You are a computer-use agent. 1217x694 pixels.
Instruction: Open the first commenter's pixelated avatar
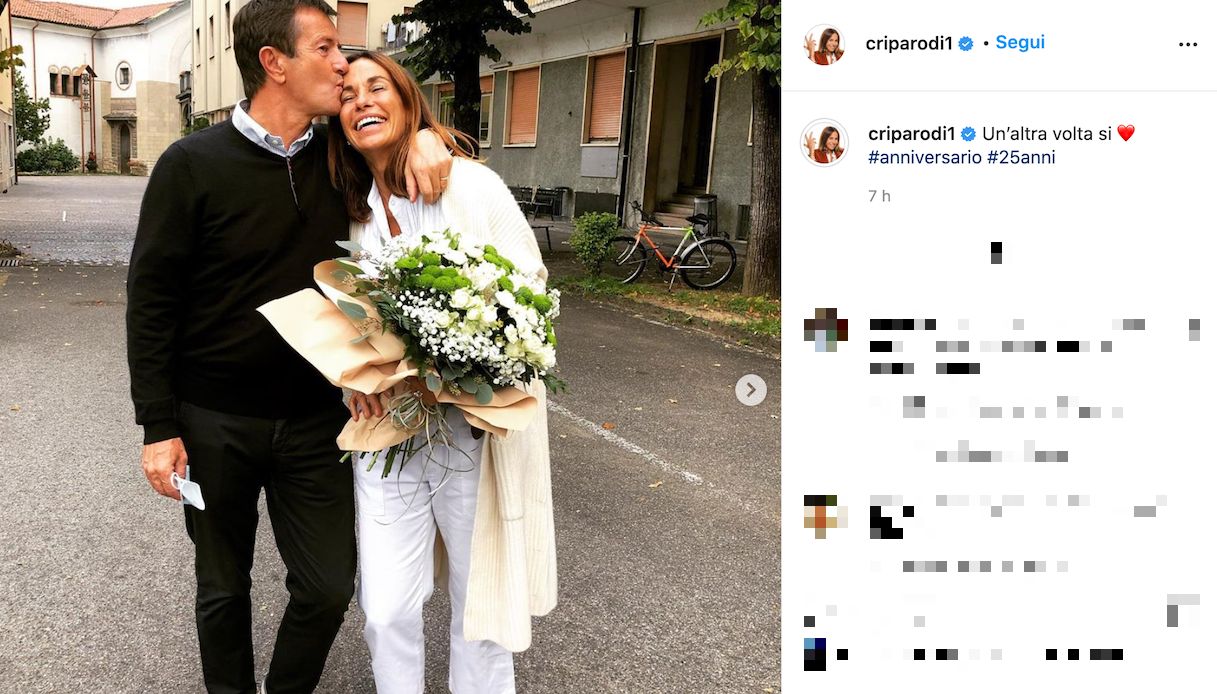(826, 330)
